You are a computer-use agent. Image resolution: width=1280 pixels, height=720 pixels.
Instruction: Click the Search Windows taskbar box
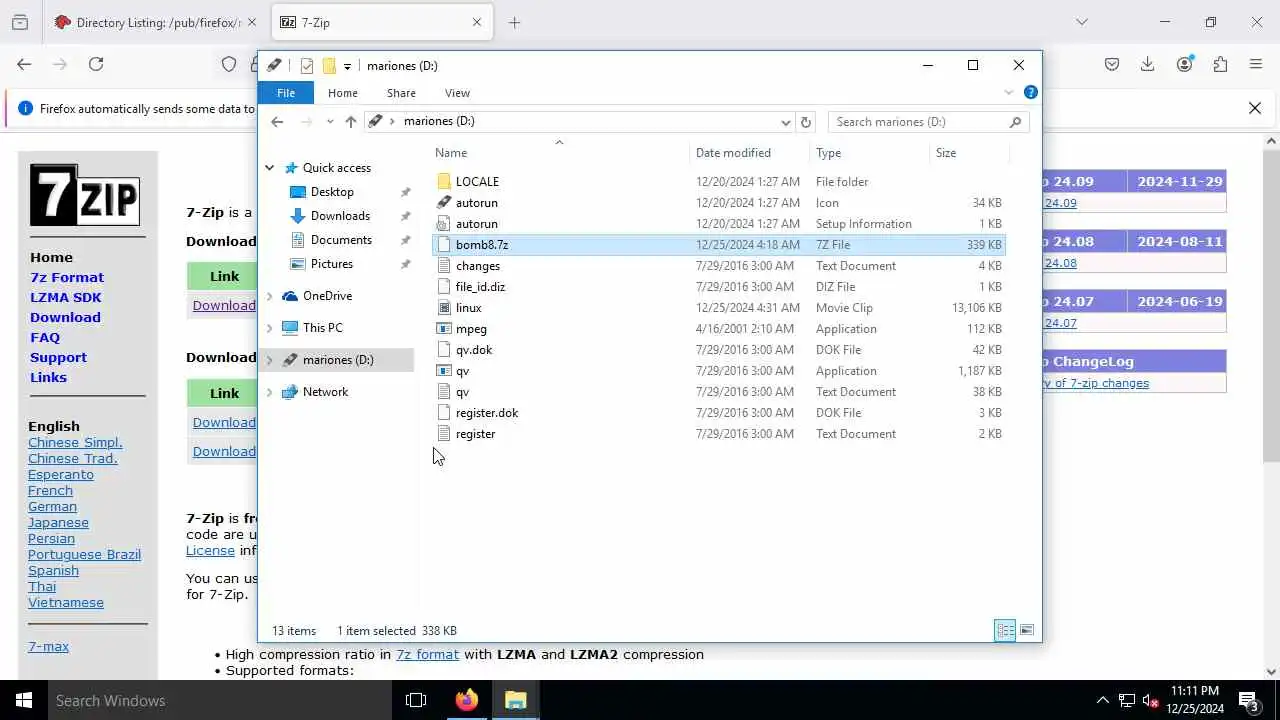220,700
